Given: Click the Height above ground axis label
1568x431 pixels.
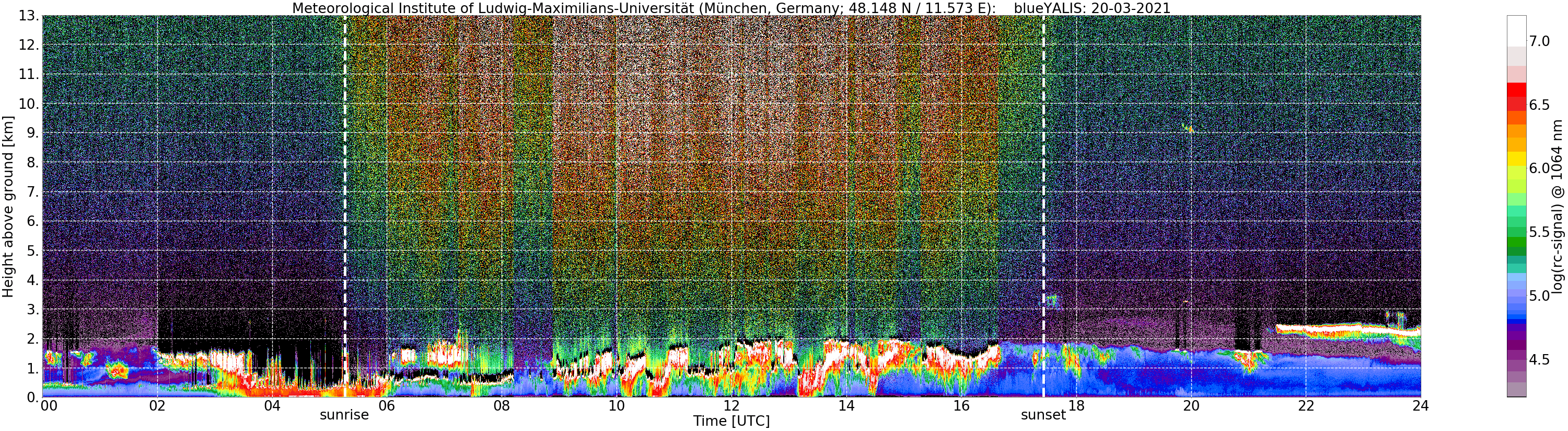Looking at the screenshot, I should (x=8, y=206).
